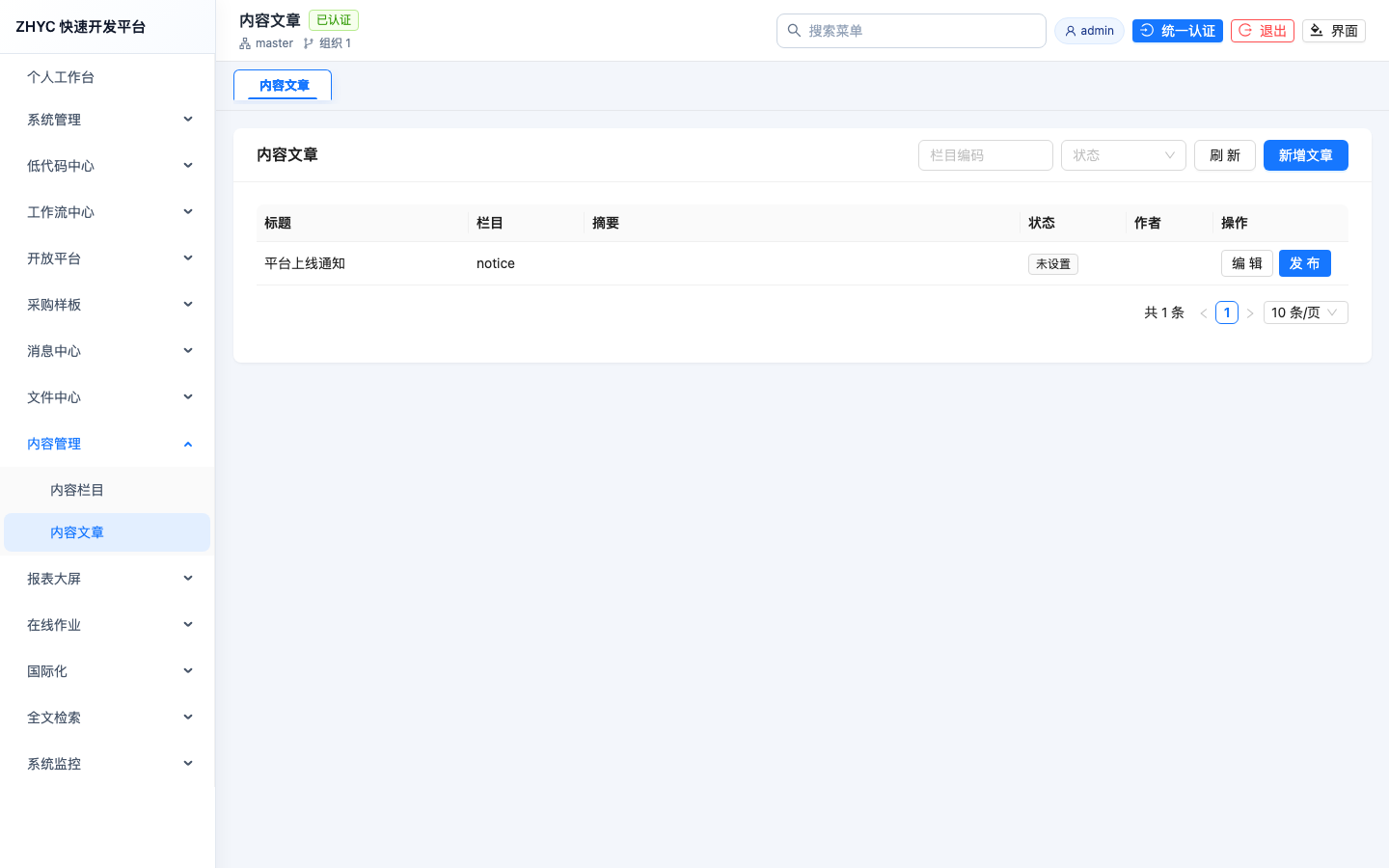Click the search magnifier icon
Image resolution: width=1389 pixels, height=868 pixels.
click(x=794, y=31)
